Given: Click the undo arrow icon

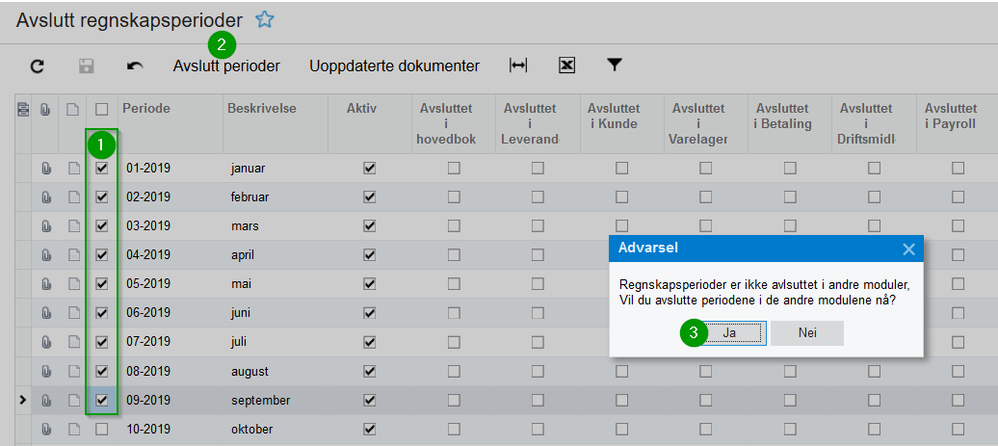Looking at the screenshot, I should [x=134, y=66].
